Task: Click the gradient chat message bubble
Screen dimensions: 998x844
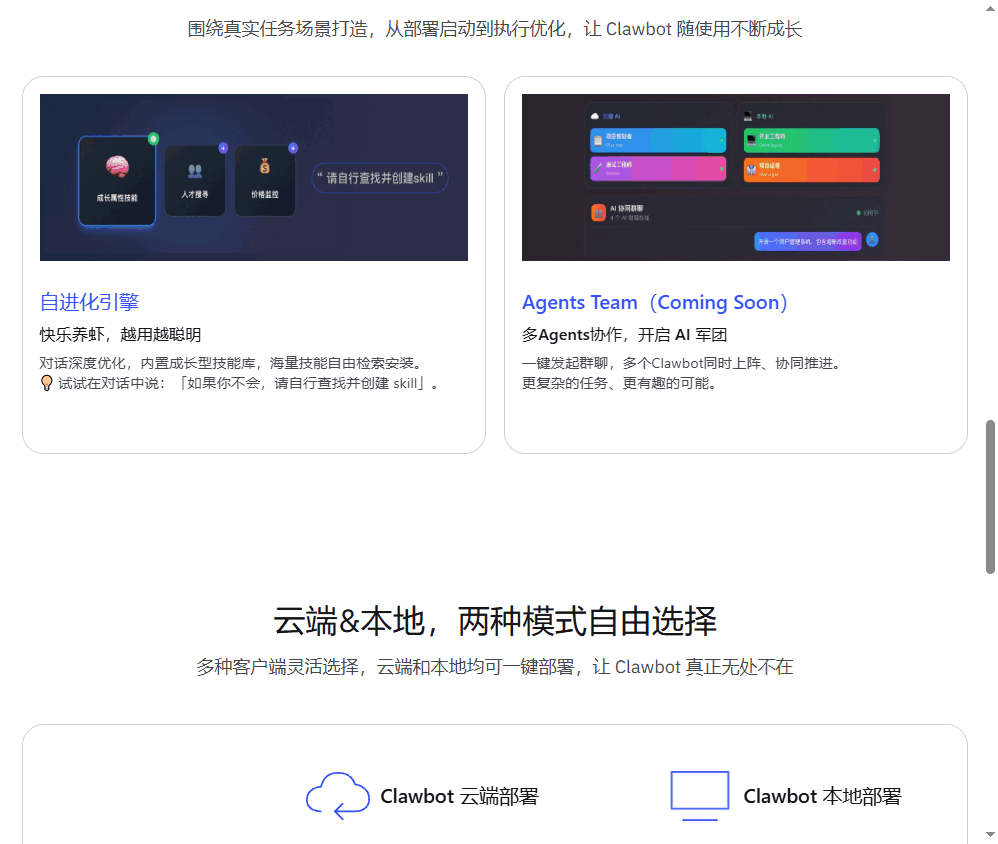Action: [808, 242]
